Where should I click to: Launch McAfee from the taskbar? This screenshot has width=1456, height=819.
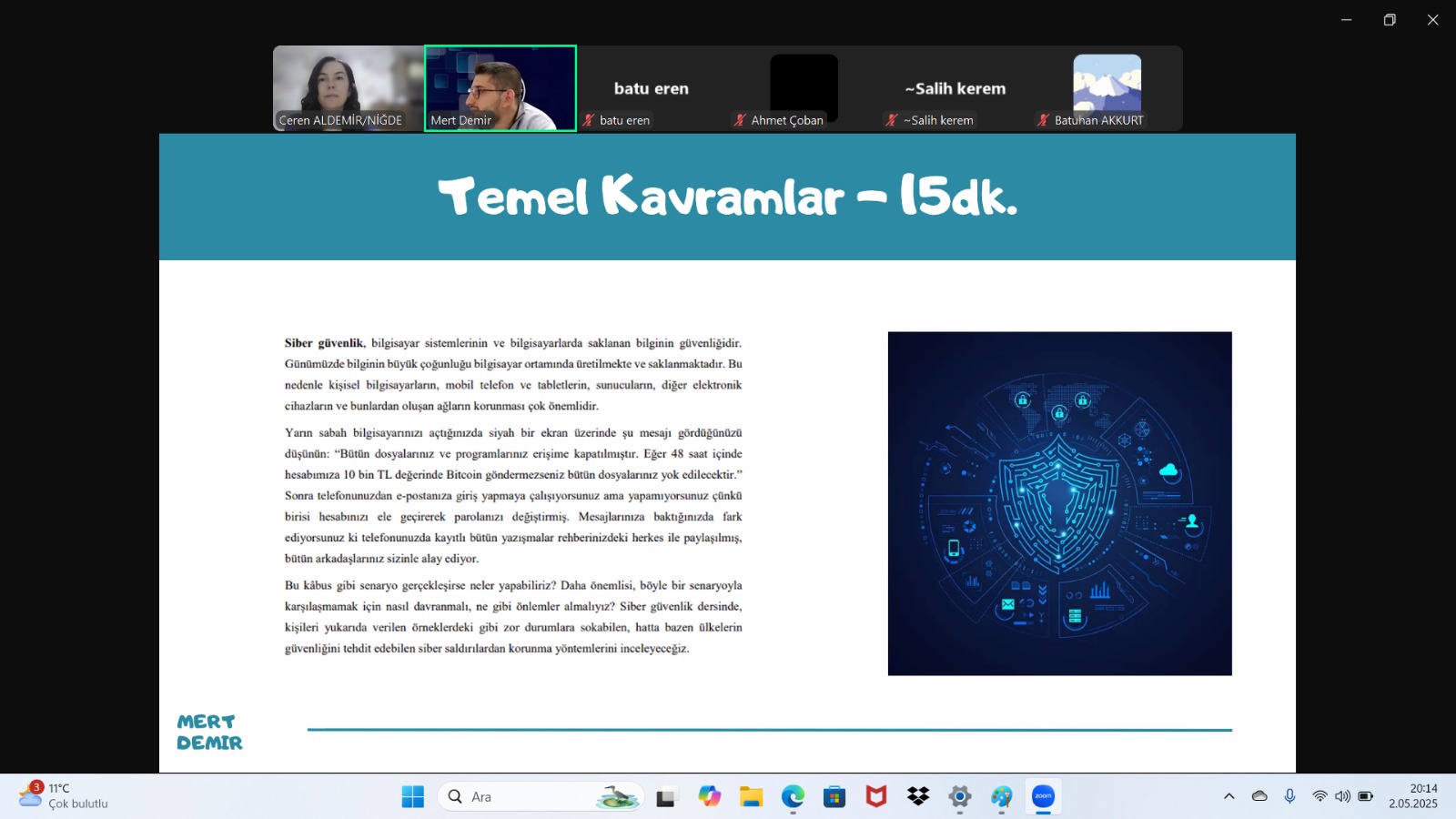click(x=875, y=797)
